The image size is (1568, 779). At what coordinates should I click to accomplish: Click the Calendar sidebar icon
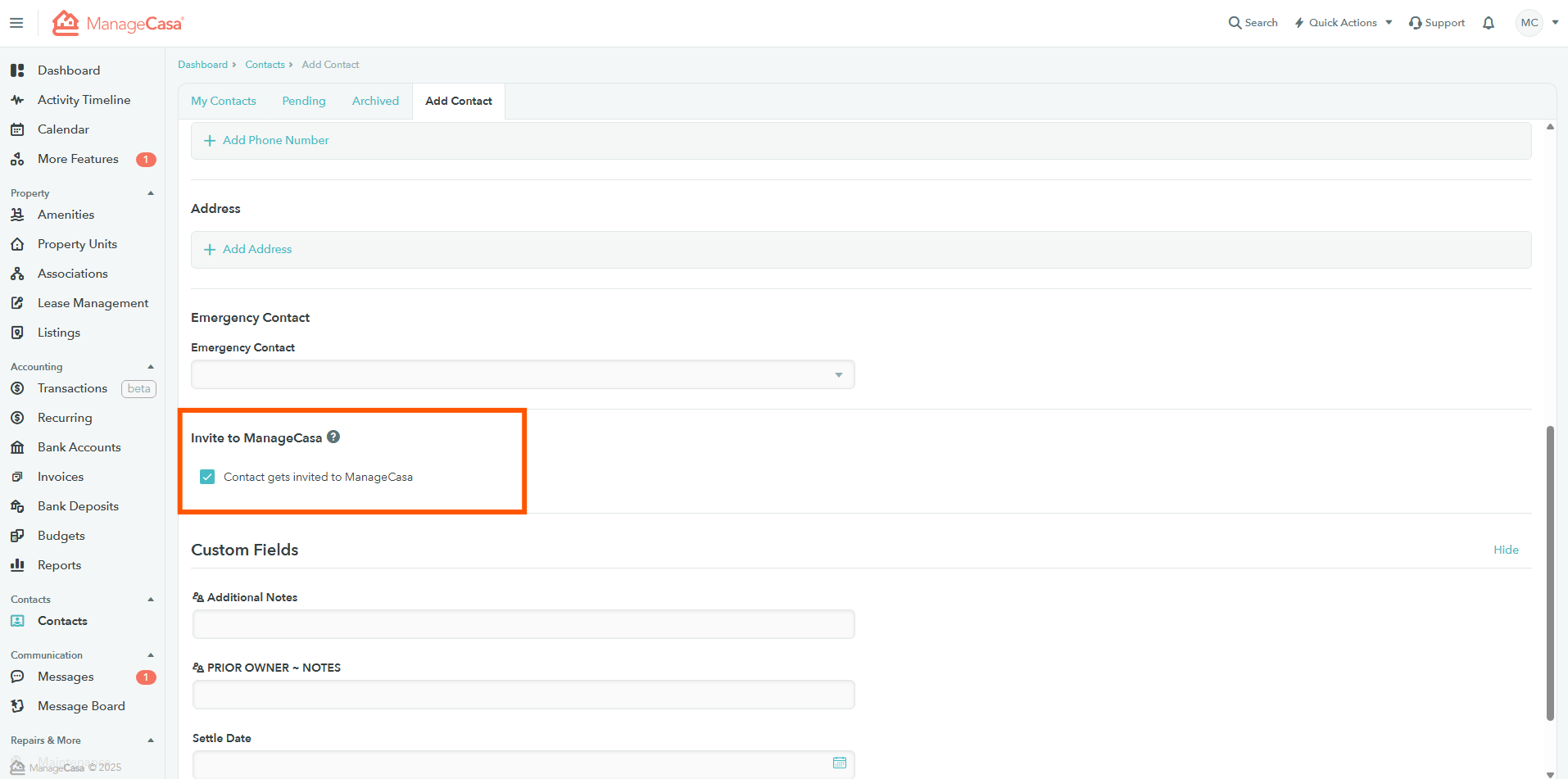click(17, 129)
